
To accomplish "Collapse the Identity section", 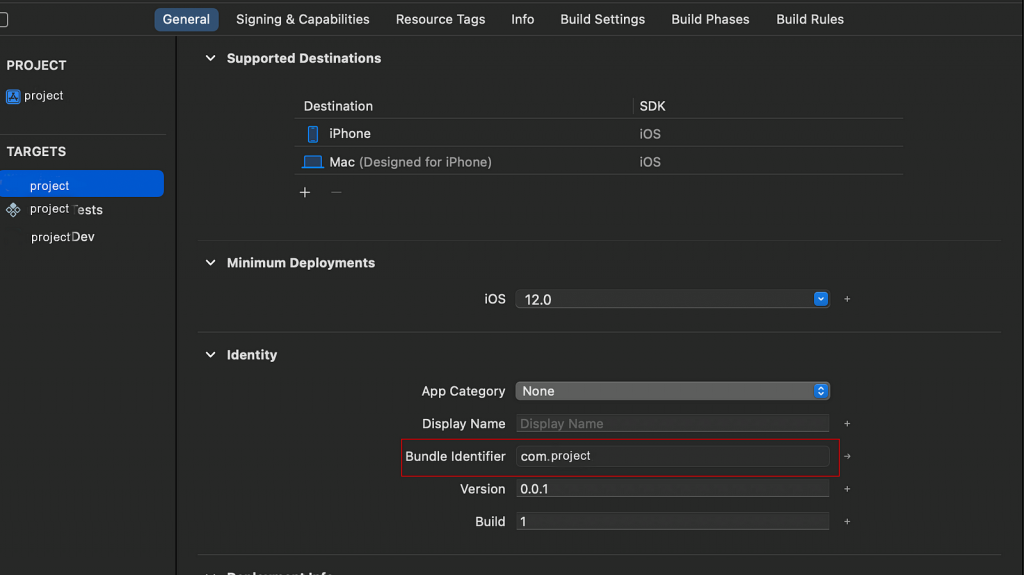I will pyautogui.click(x=210, y=355).
